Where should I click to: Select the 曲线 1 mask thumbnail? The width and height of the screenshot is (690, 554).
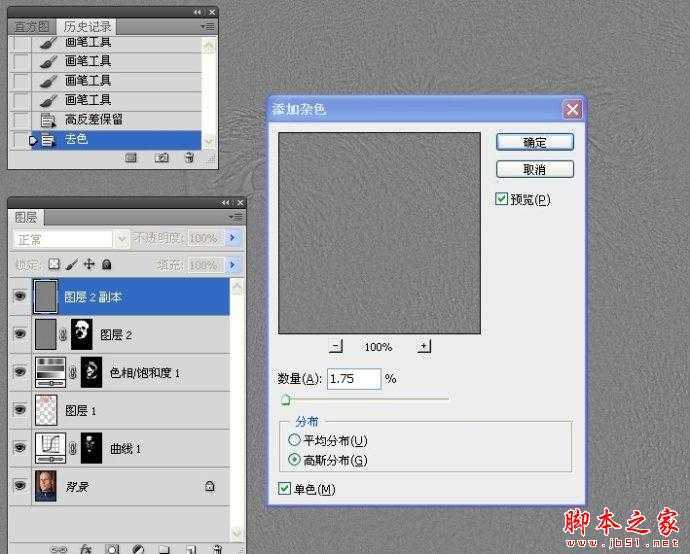pos(92,448)
